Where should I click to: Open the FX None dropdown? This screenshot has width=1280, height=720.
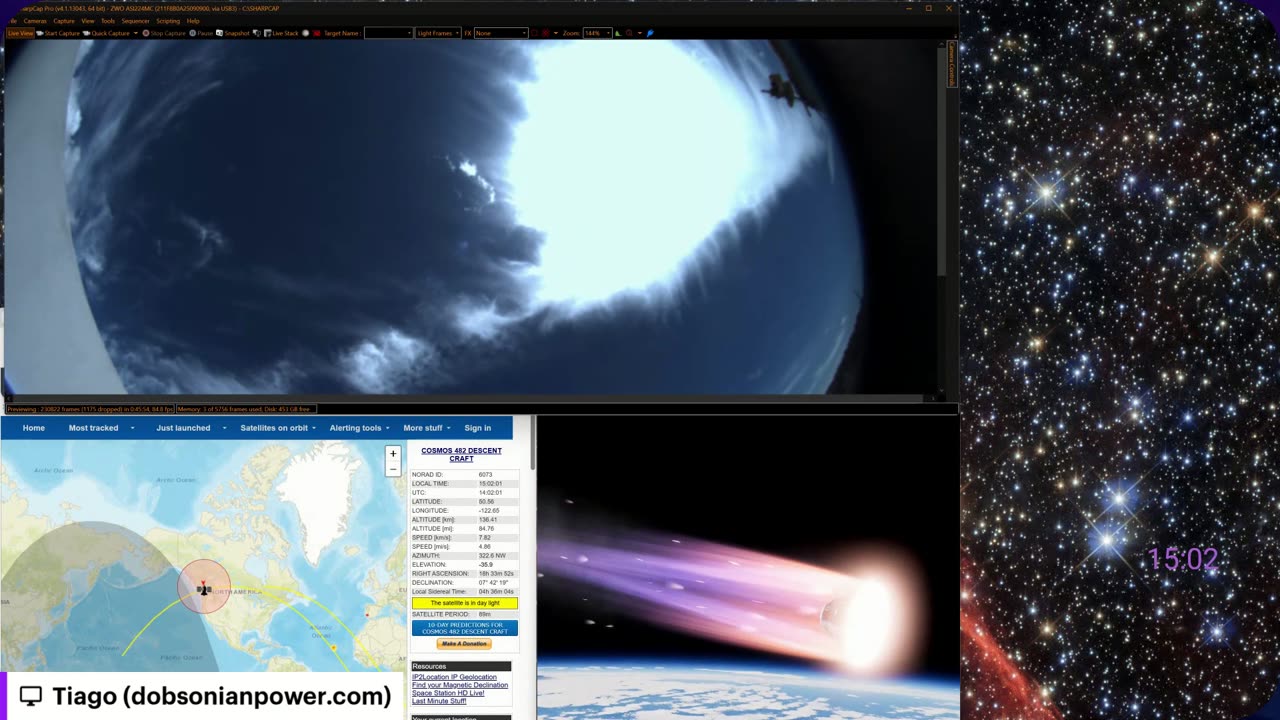click(501, 33)
